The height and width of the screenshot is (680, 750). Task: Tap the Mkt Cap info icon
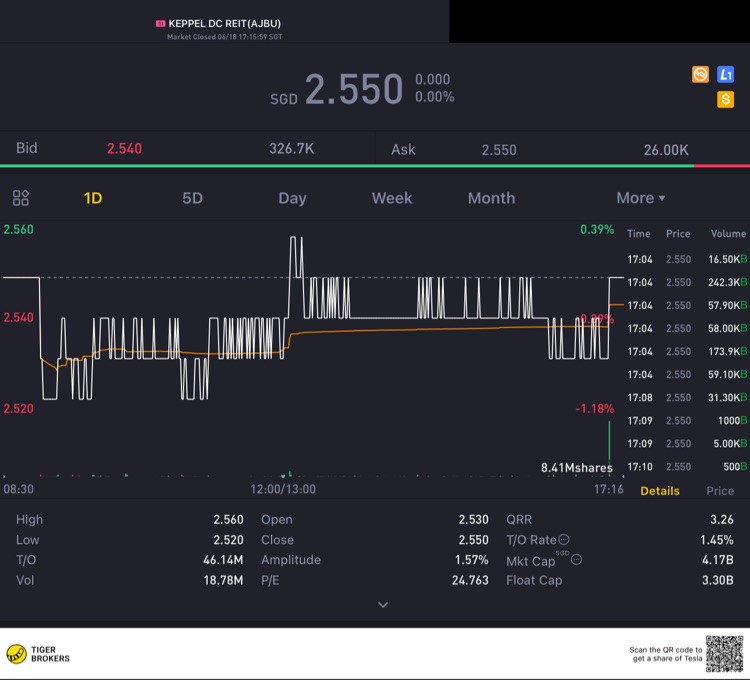click(577, 559)
